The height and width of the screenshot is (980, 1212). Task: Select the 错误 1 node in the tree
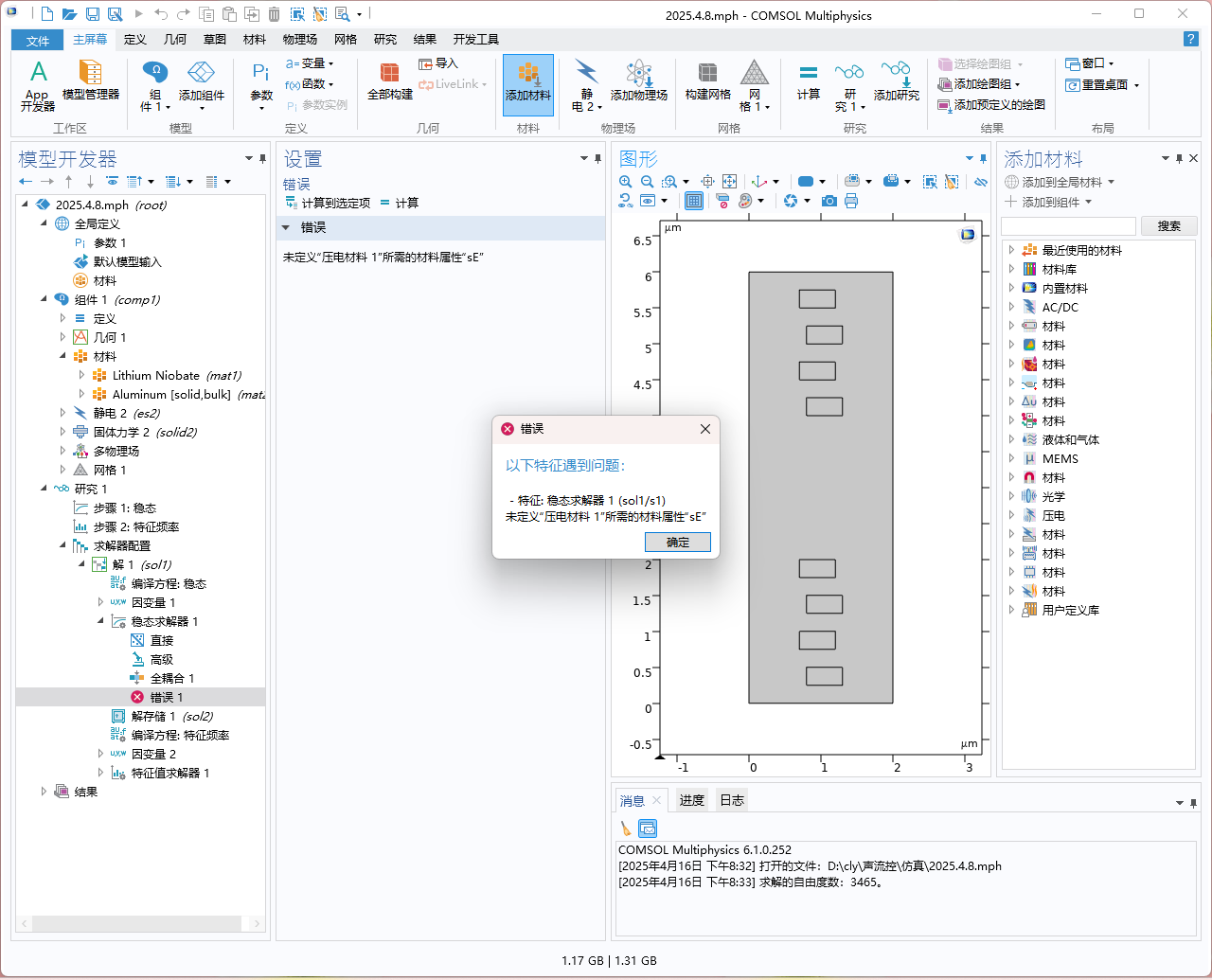140,697
